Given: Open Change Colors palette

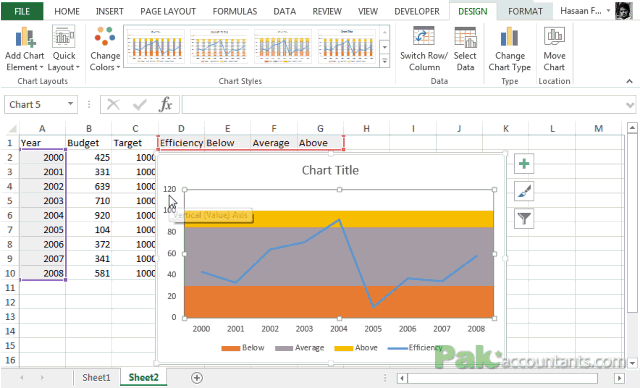Looking at the screenshot, I should pos(105,49).
